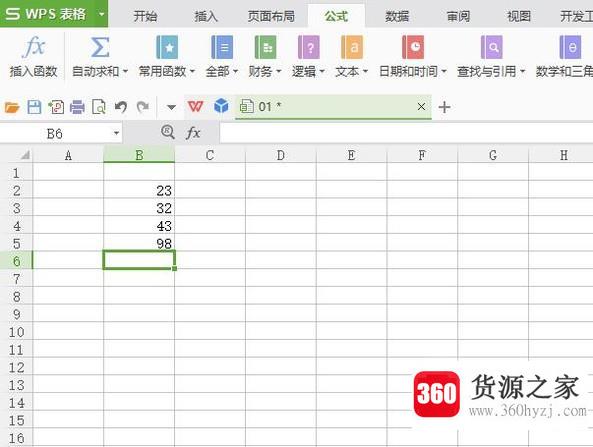Switch to the 页面布局 (Page Layout) tab

click(271, 16)
